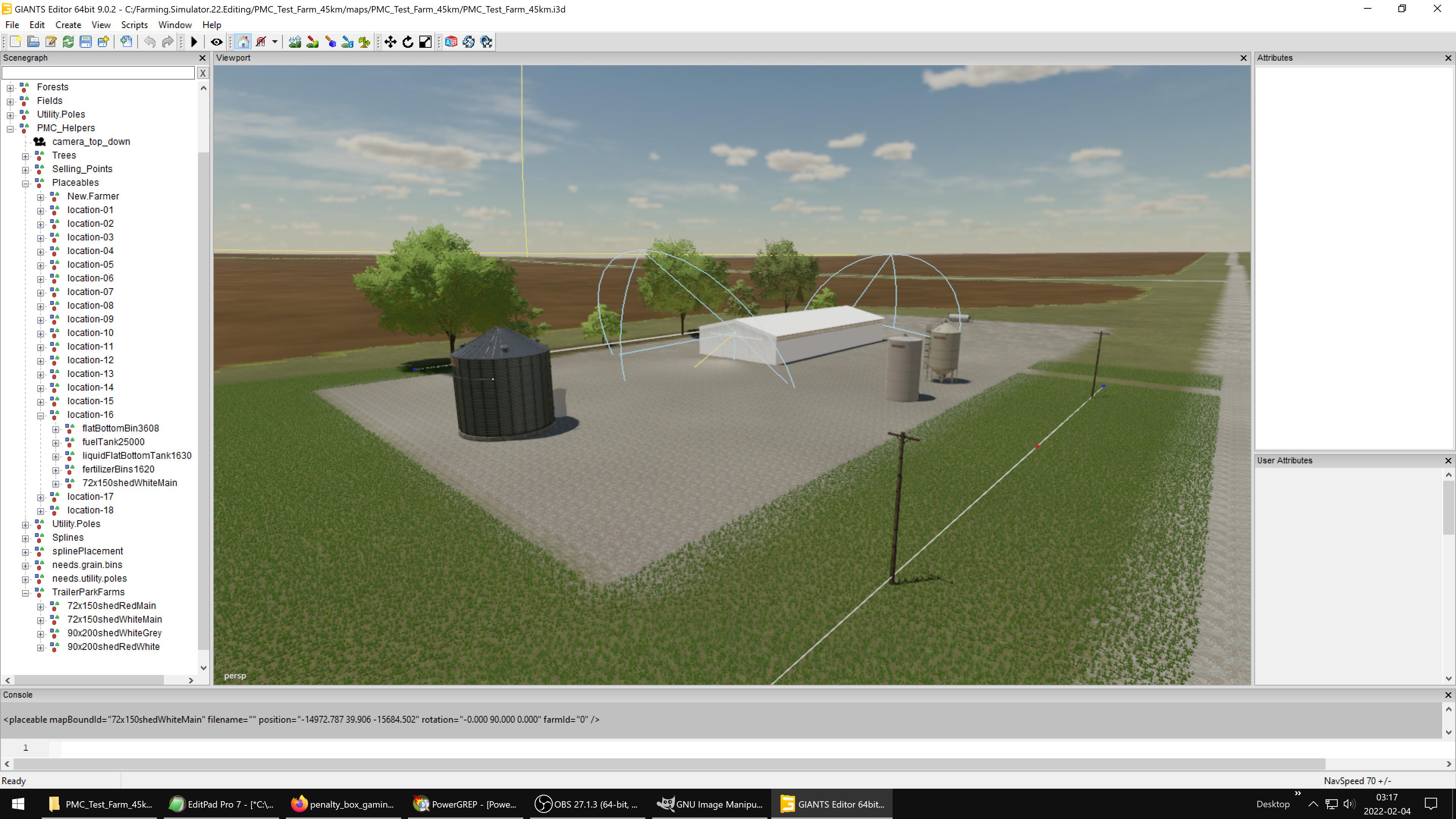Image resolution: width=1456 pixels, height=819 pixels.
Task: Click the Scenegraph vertical scrollbar thumb
Action: pyautogui.click(x=203, y=401)
